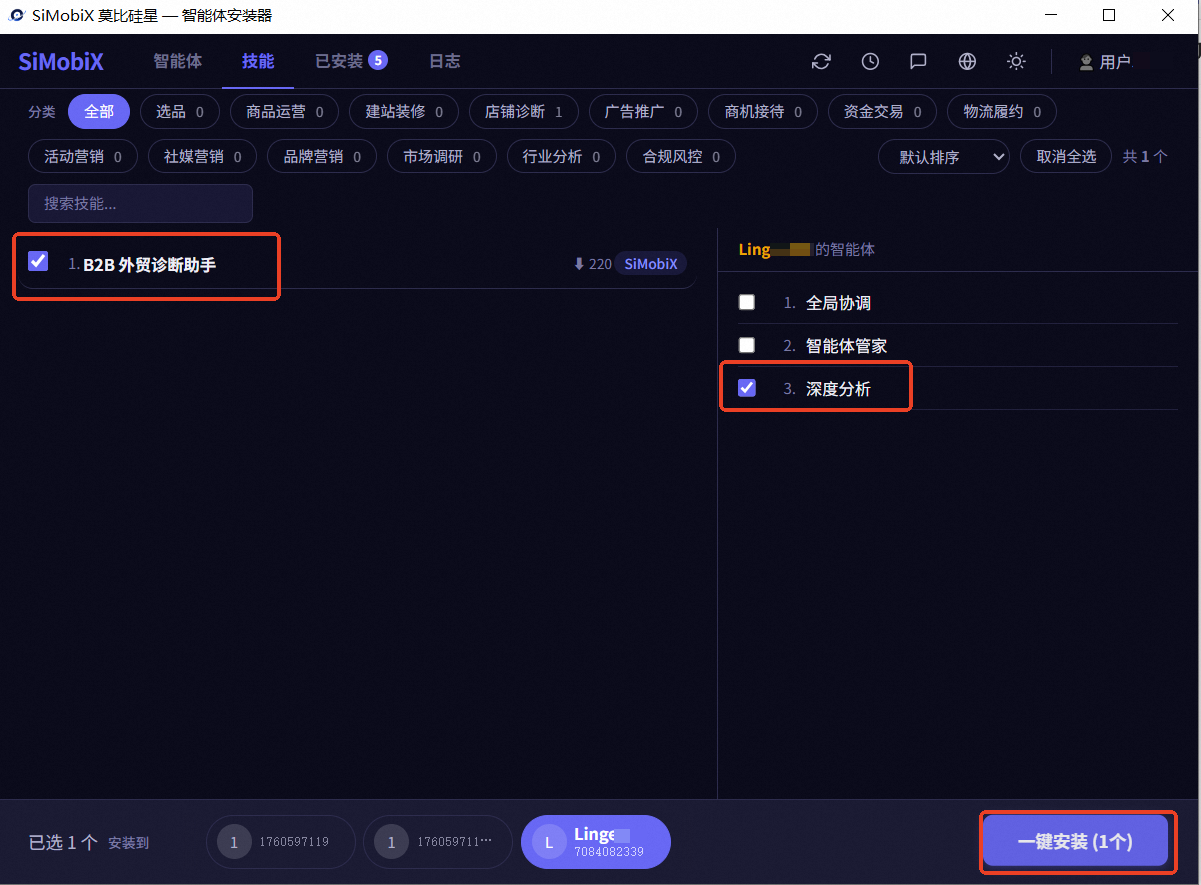The width and height of the screenshot is (1201, 885).
Task: Filter by 合规风控 category
Action: click(681, 157)
